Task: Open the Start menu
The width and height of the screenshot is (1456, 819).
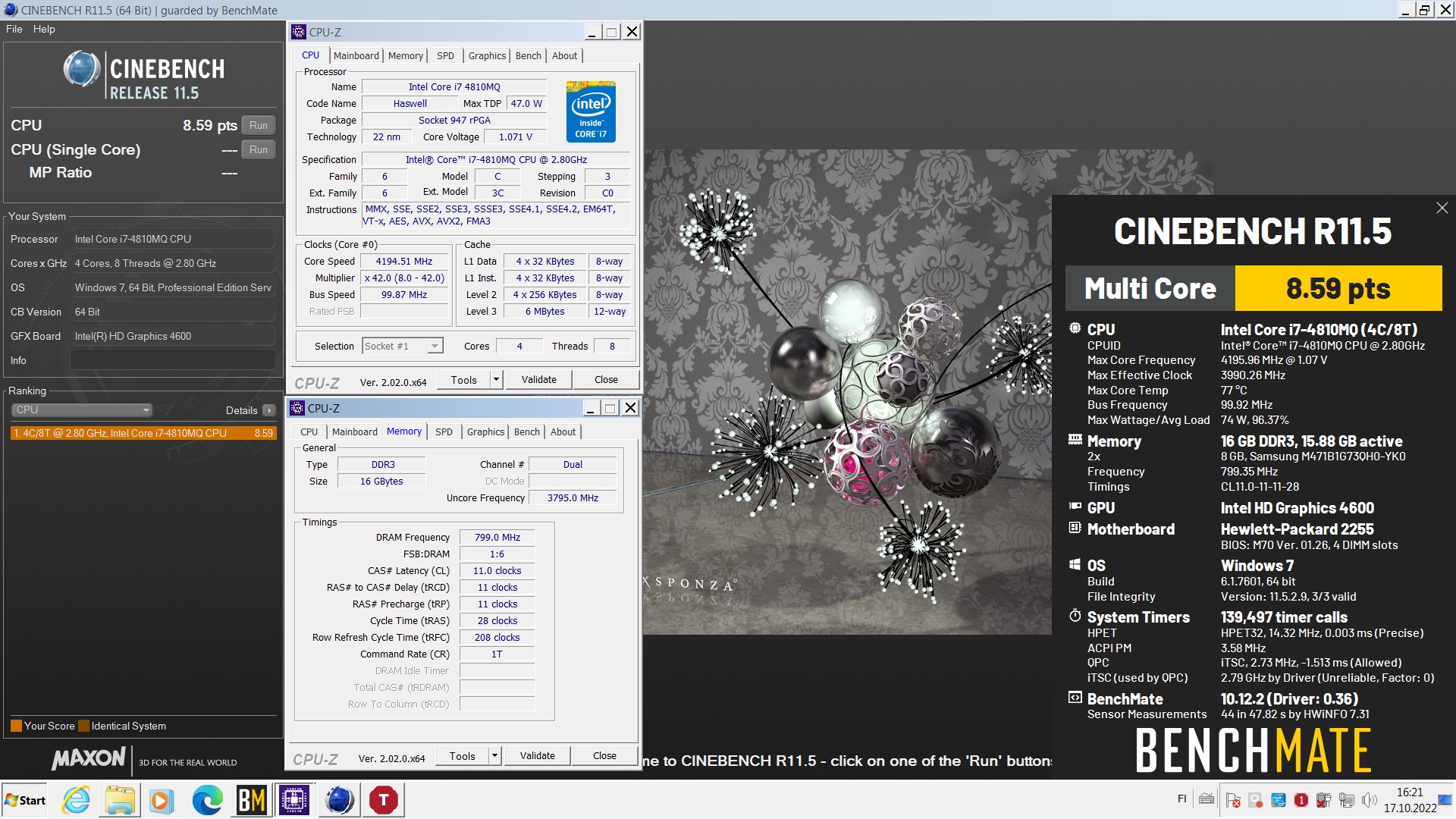Action: (x=25, y=800)
